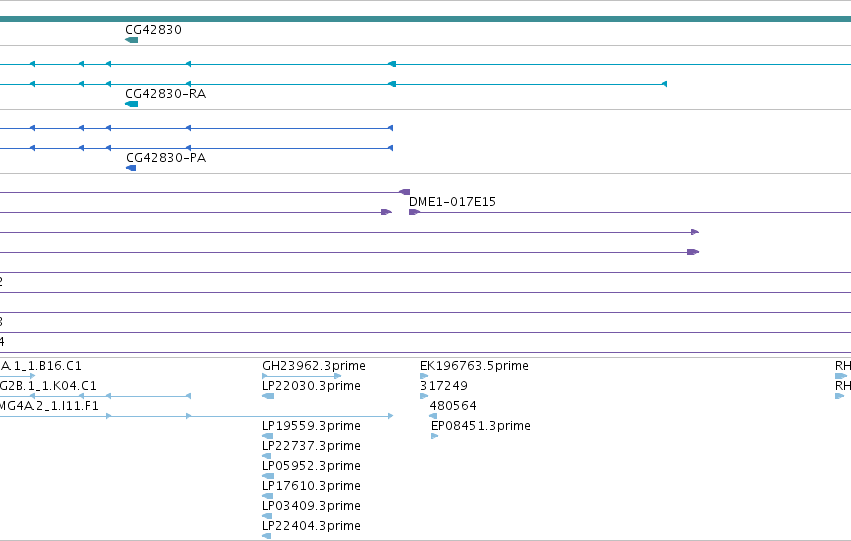
Task: Click the thick teal chromosome bar at top
Action: (426, 19)
